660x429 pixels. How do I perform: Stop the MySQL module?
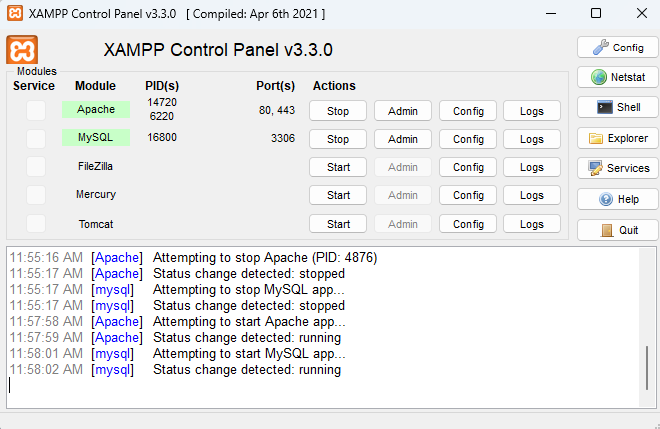(x=338, y=139)
